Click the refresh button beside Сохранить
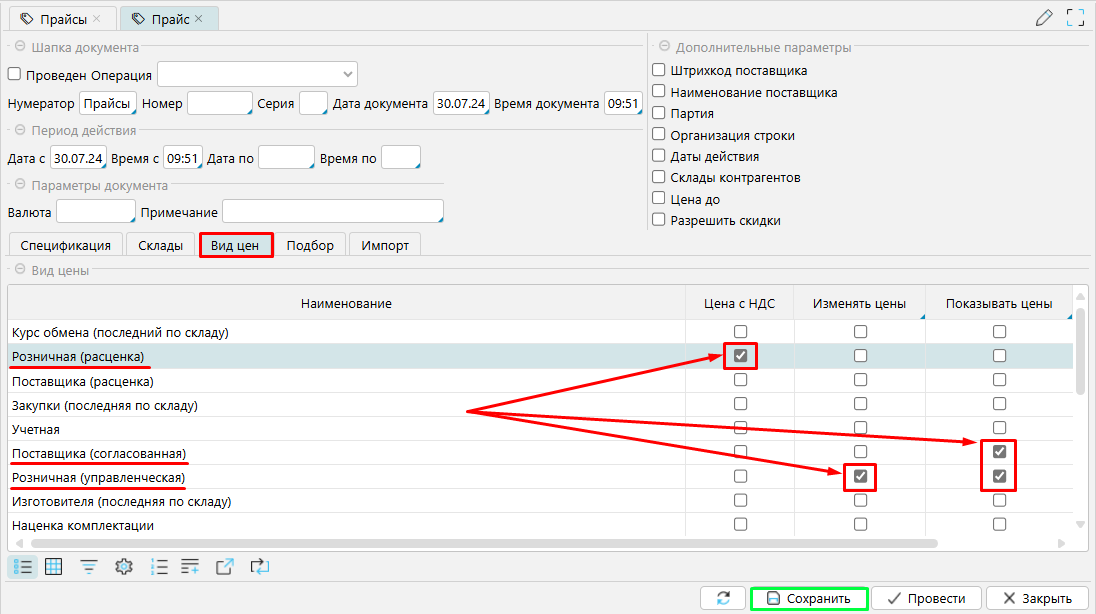The width and height of the screenshot is (1096, 614). point(723,598)
